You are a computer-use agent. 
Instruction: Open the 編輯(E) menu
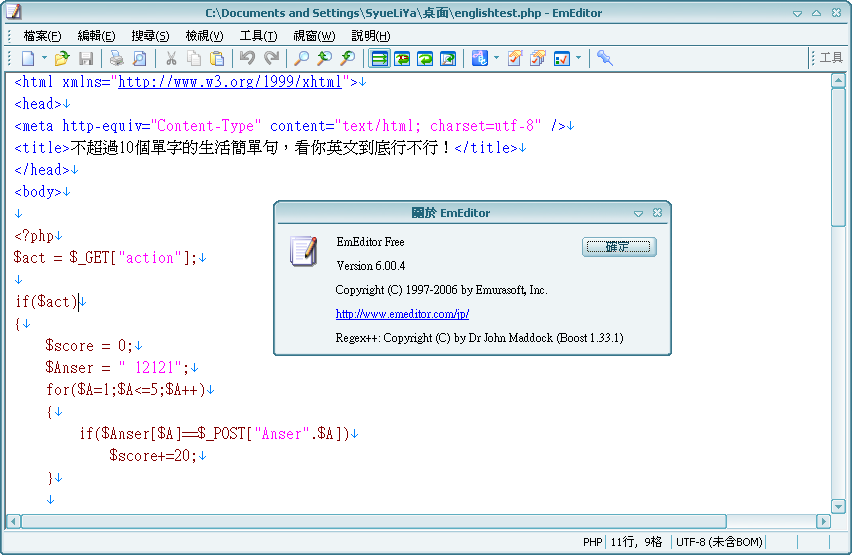(x=96, y=36)
